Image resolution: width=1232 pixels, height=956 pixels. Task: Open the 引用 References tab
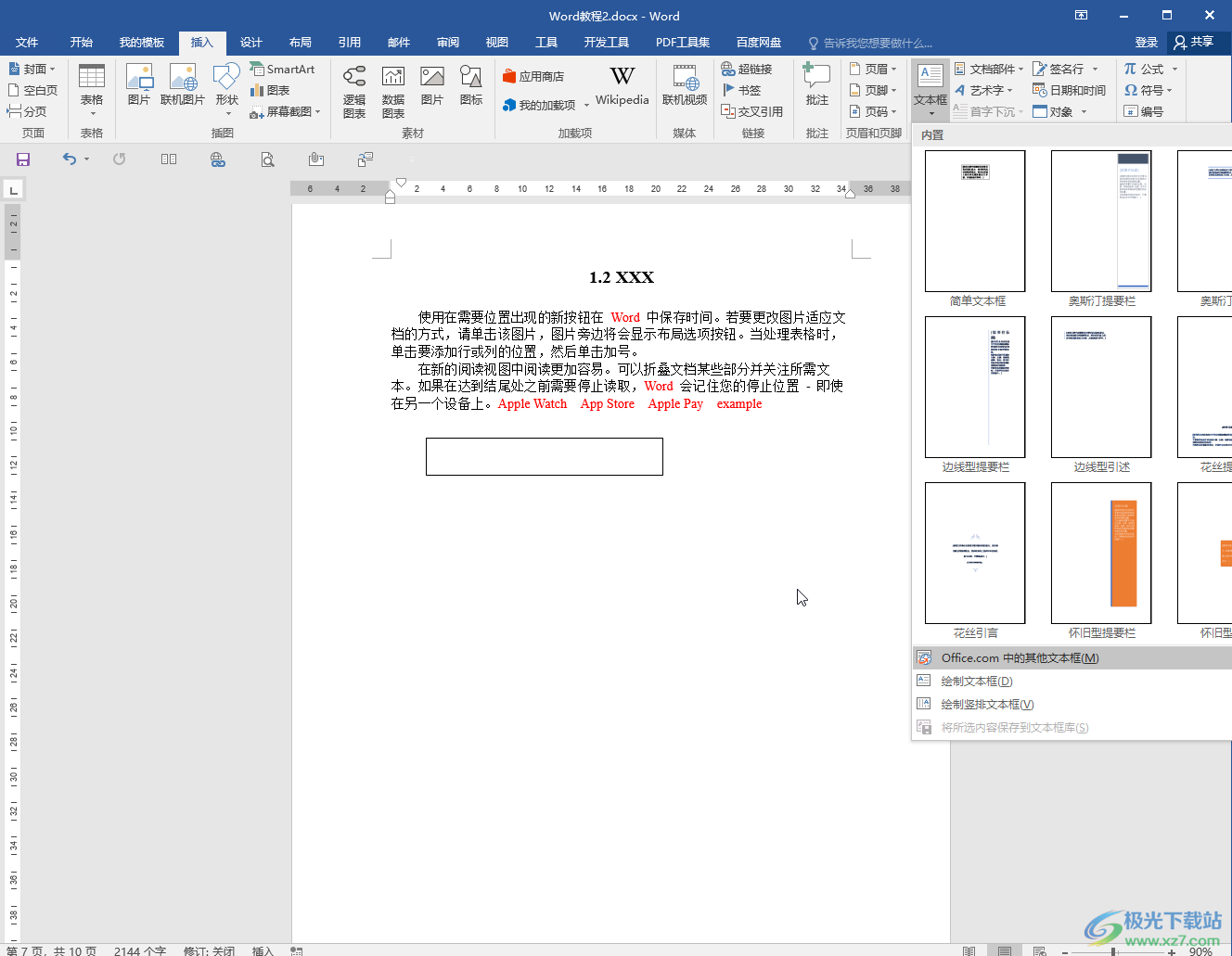pyautogui.click(x=350, y=43)
